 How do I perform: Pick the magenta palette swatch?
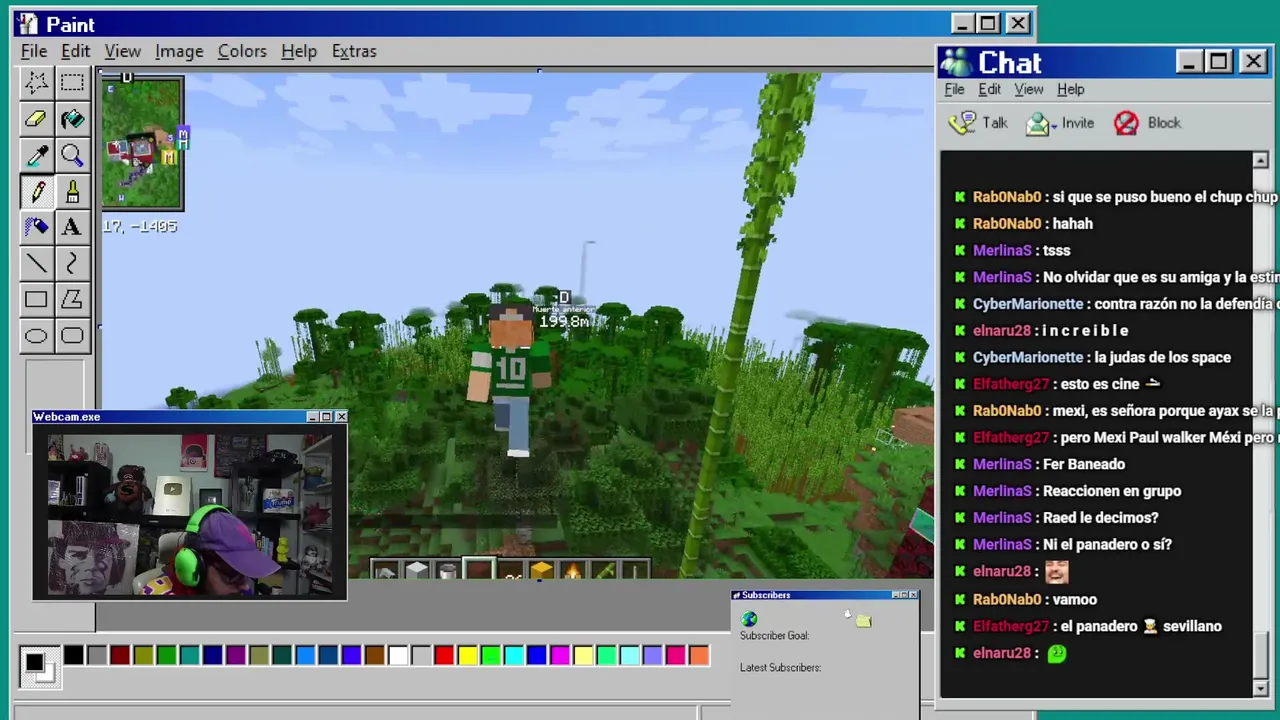coord(560,656)
